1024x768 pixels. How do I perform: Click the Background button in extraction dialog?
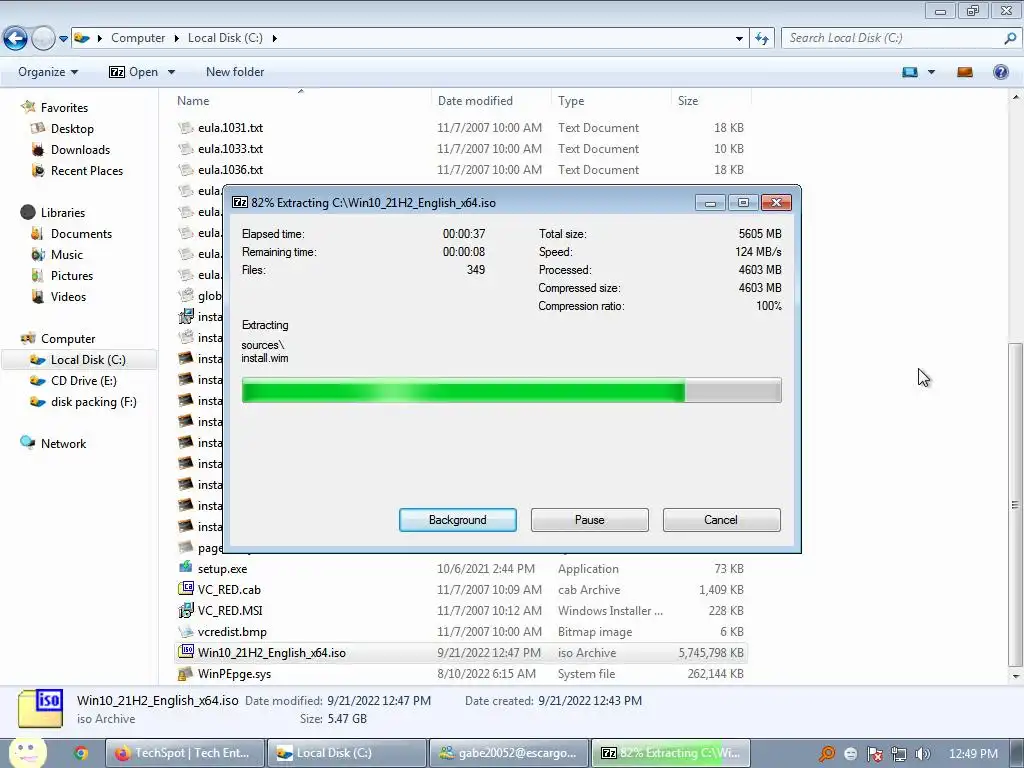point(457,520)
